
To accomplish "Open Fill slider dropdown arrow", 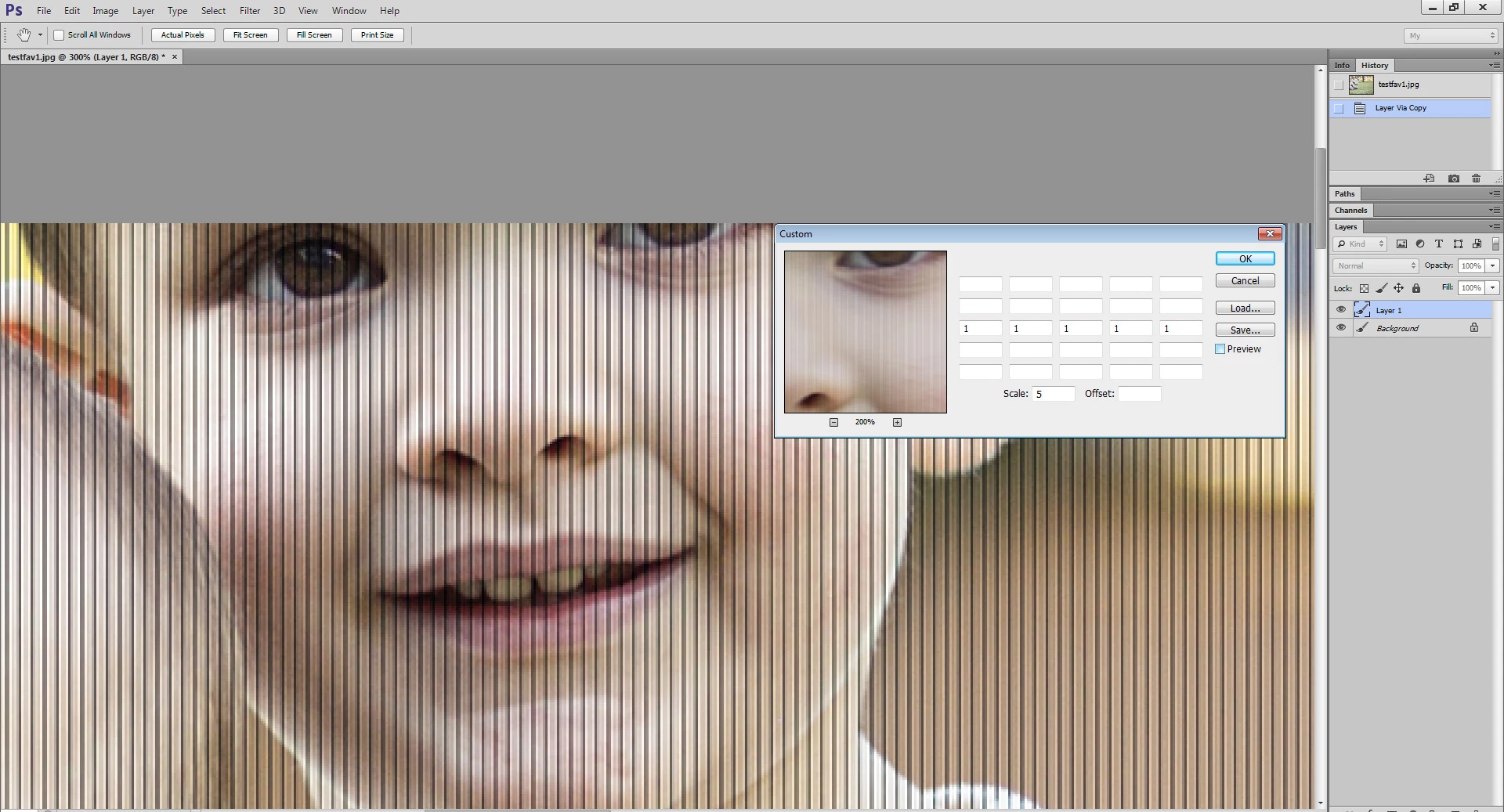I will click(1493, 288).
